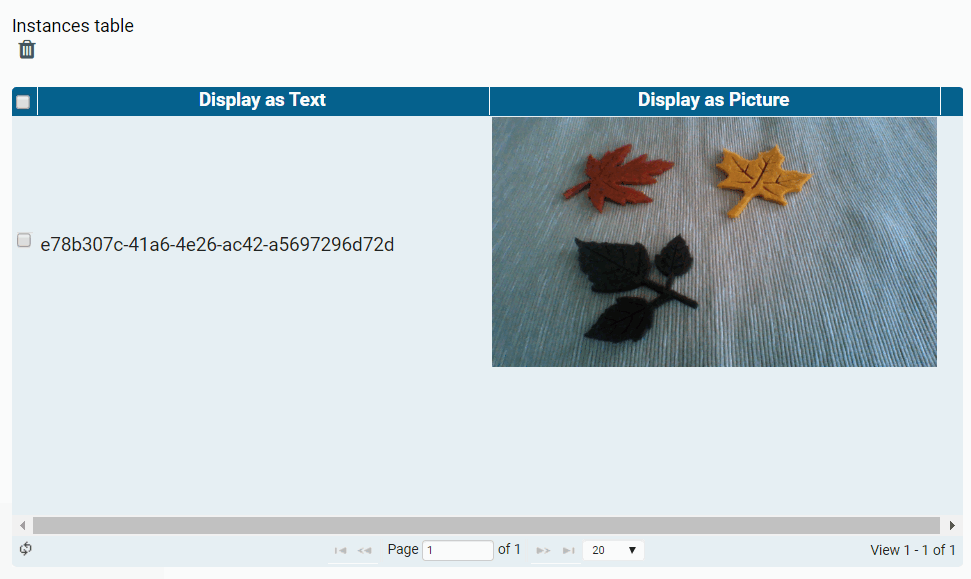The height and width of the screenshot is (579, 971).
Task: Open the maple leaves picture thumbnail
Action: click(714, 242)
